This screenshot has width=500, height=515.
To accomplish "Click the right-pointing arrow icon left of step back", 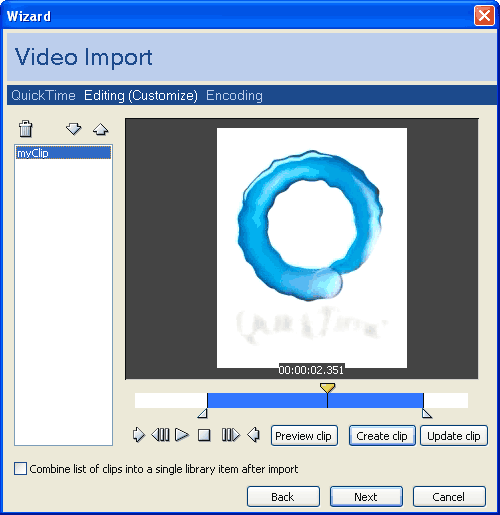I will [x=139, y=435].
